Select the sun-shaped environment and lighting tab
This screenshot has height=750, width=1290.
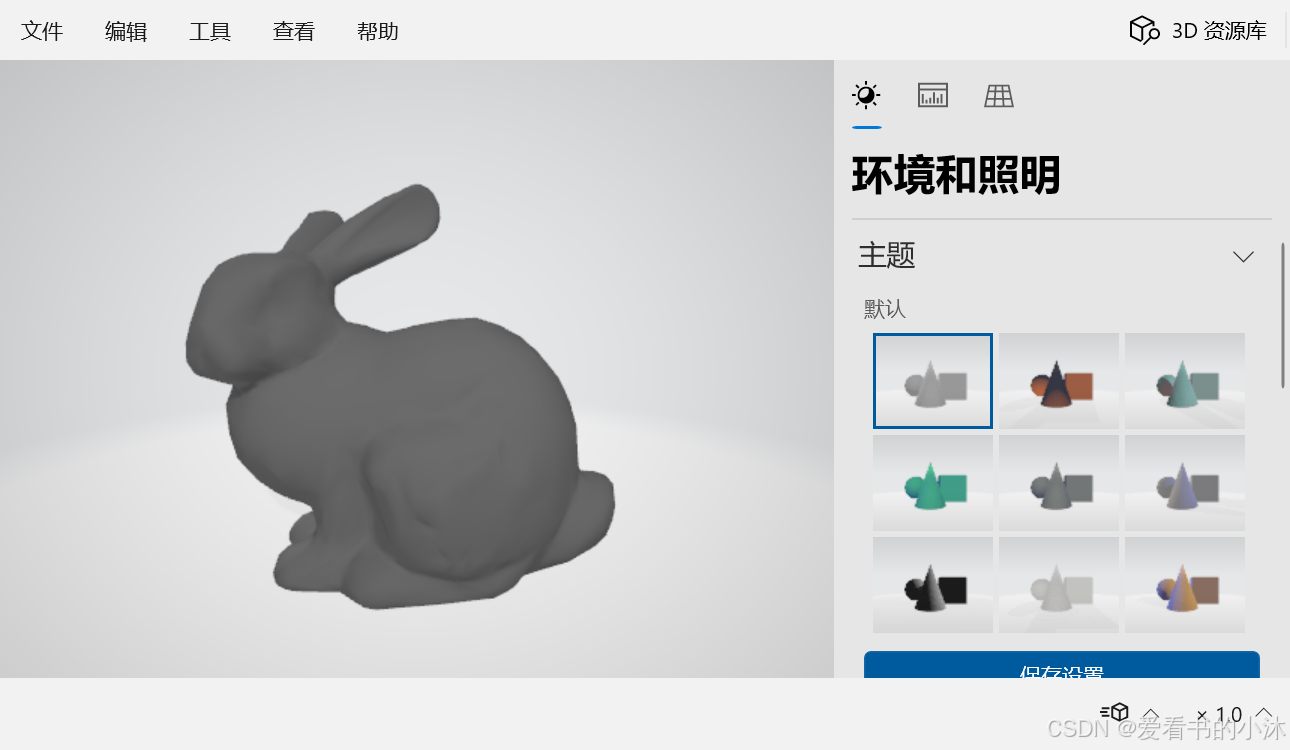866,96
